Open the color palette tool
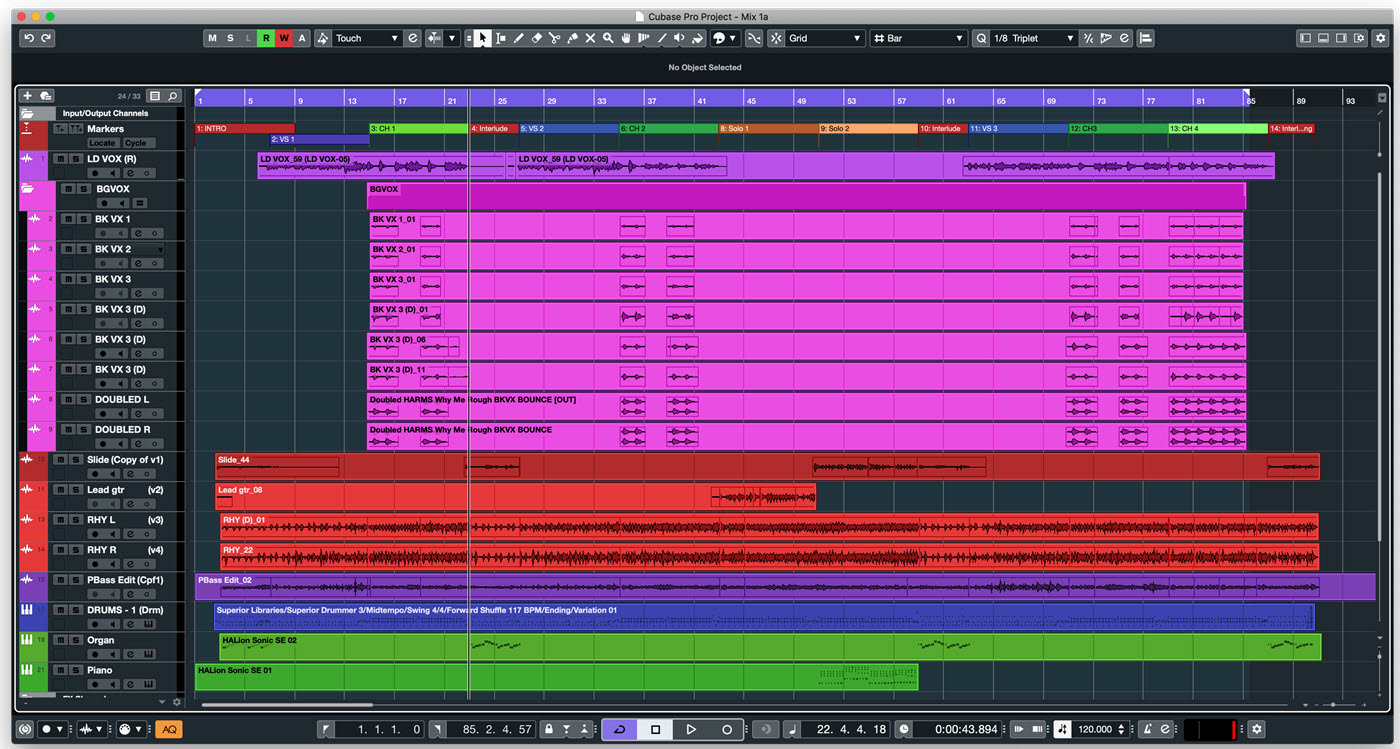Screen dimensions: 1400x749 (719, 38)
